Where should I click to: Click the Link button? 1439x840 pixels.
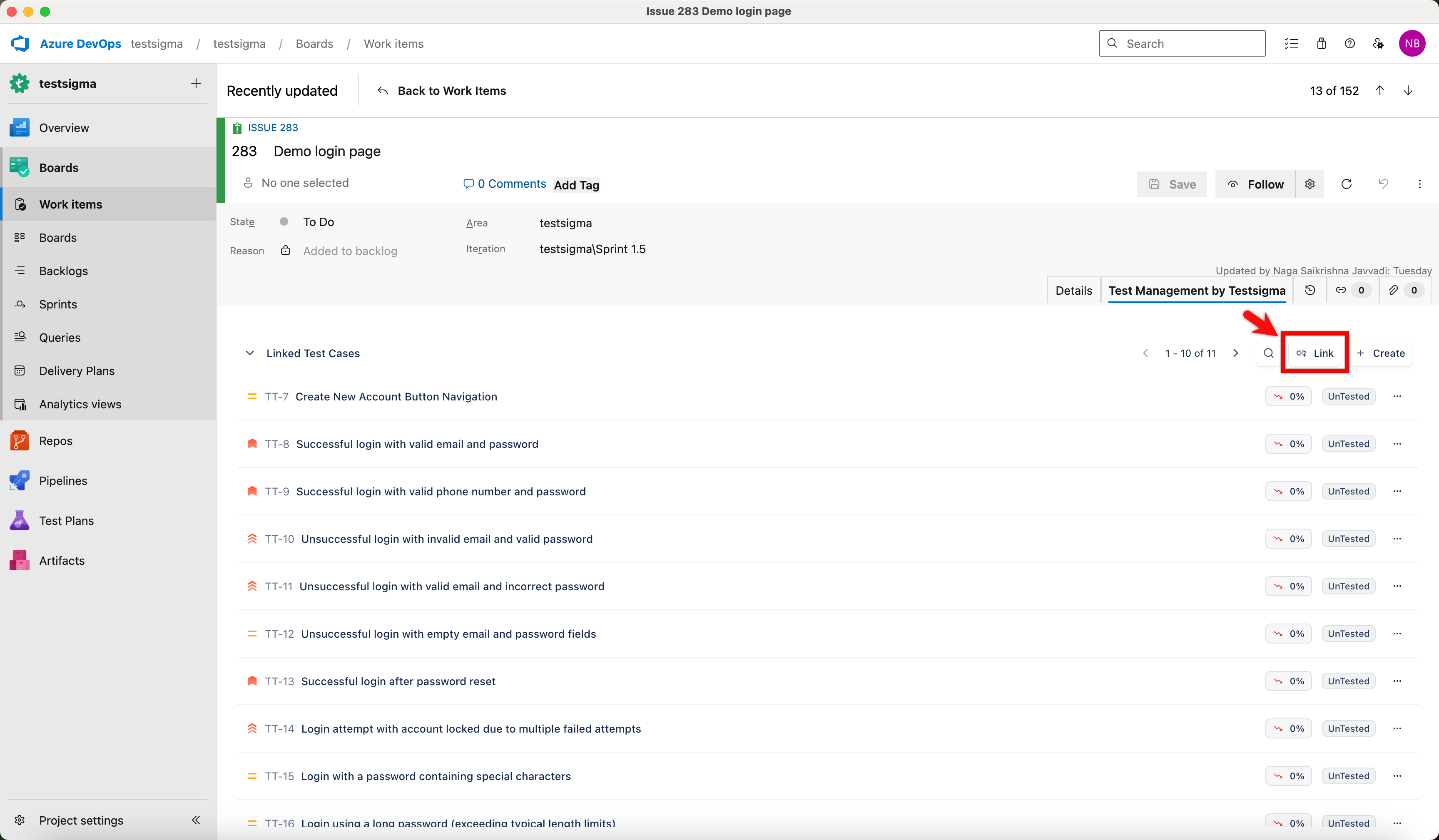[x=1315, y=353]
